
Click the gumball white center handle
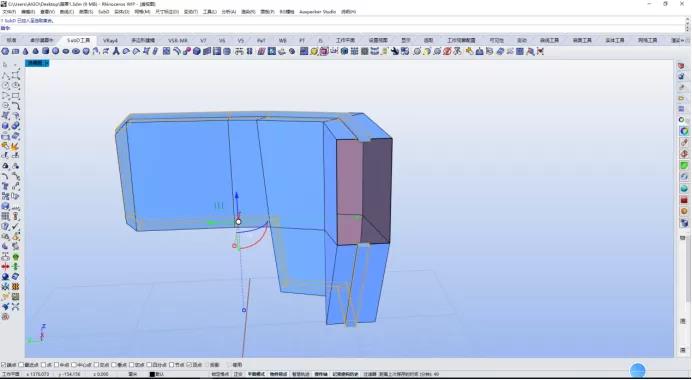pyautogui.click(x=238, y=222)
